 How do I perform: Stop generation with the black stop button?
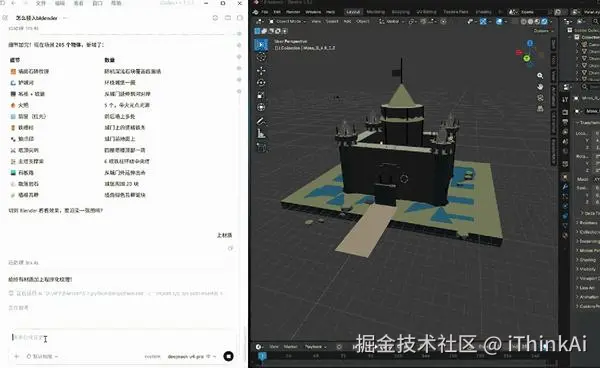(x=228, y=356)
